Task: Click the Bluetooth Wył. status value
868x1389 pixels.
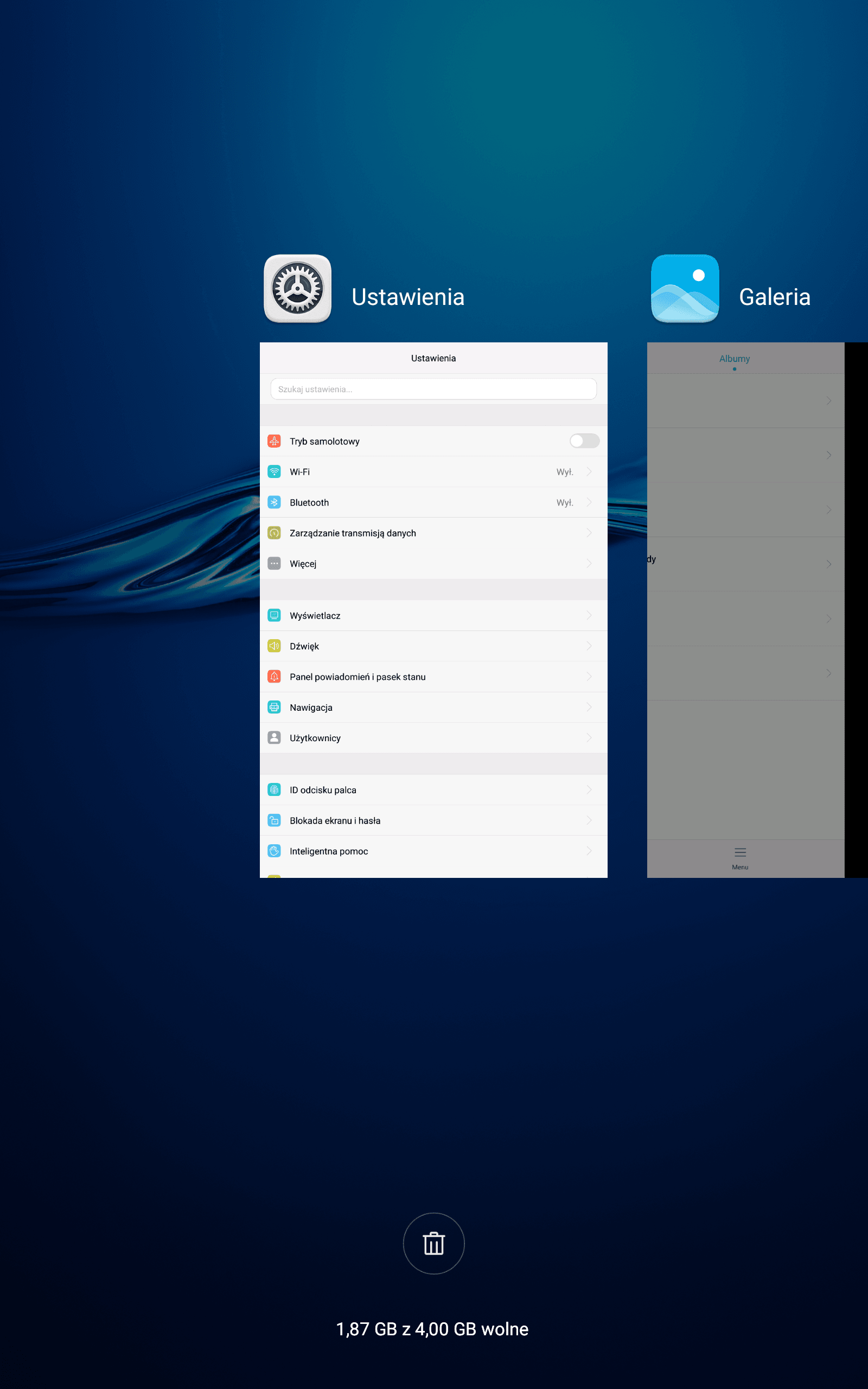Action: pyautogui.click(x=565, y=502)
